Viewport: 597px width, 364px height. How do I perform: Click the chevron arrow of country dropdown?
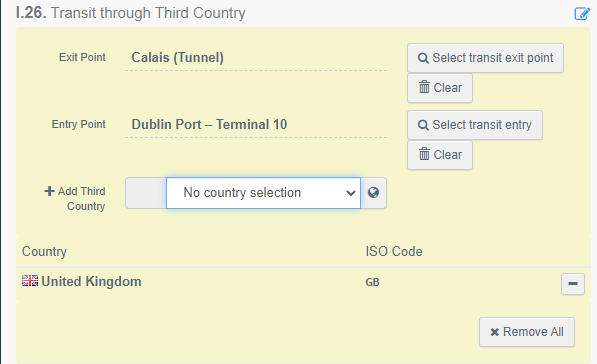tap(351, 193)
